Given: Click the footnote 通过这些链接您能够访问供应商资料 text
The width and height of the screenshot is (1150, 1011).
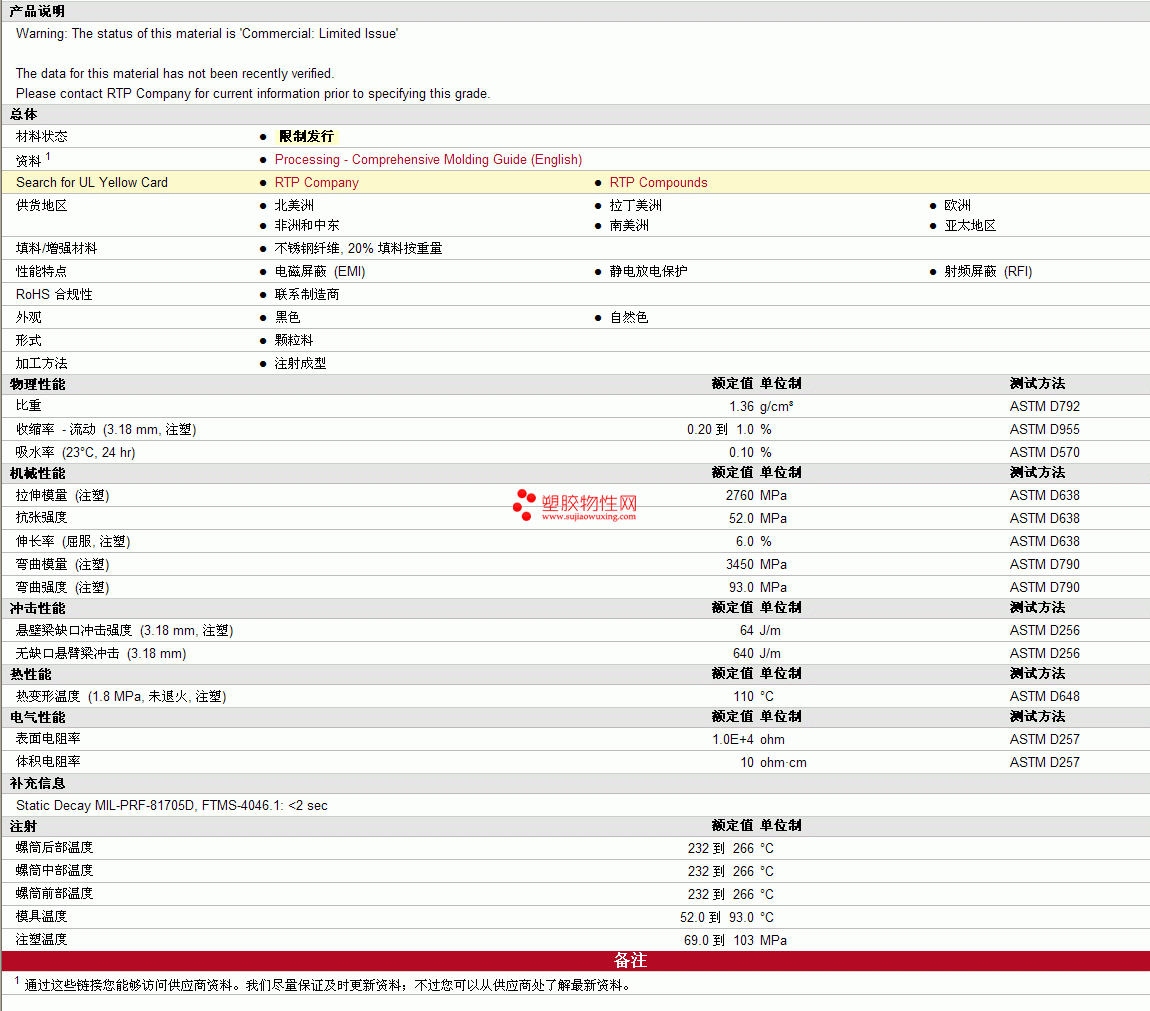Looking at the screenshot, I should coord(327,985).
